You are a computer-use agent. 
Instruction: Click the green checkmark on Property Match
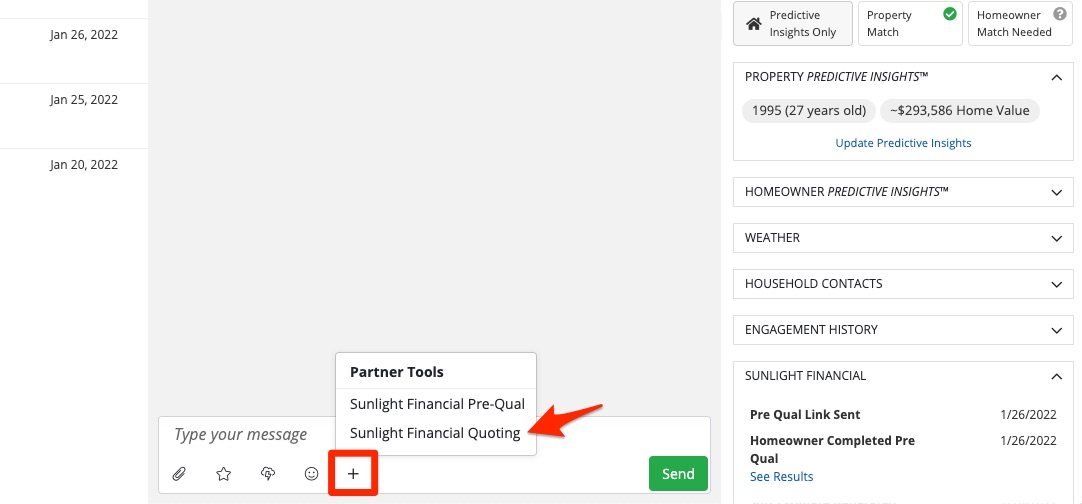pos(950,15)
